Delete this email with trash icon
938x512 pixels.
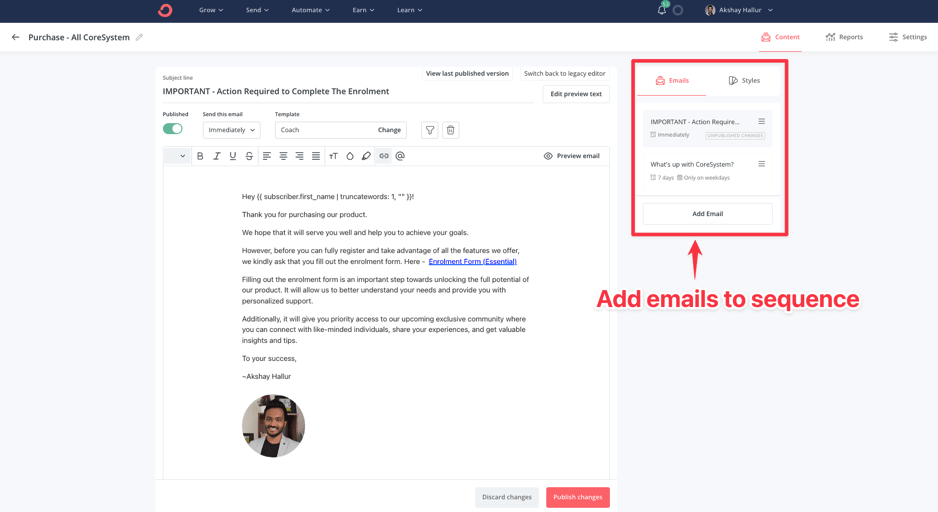pyautogui.click(x=450, y=130)
